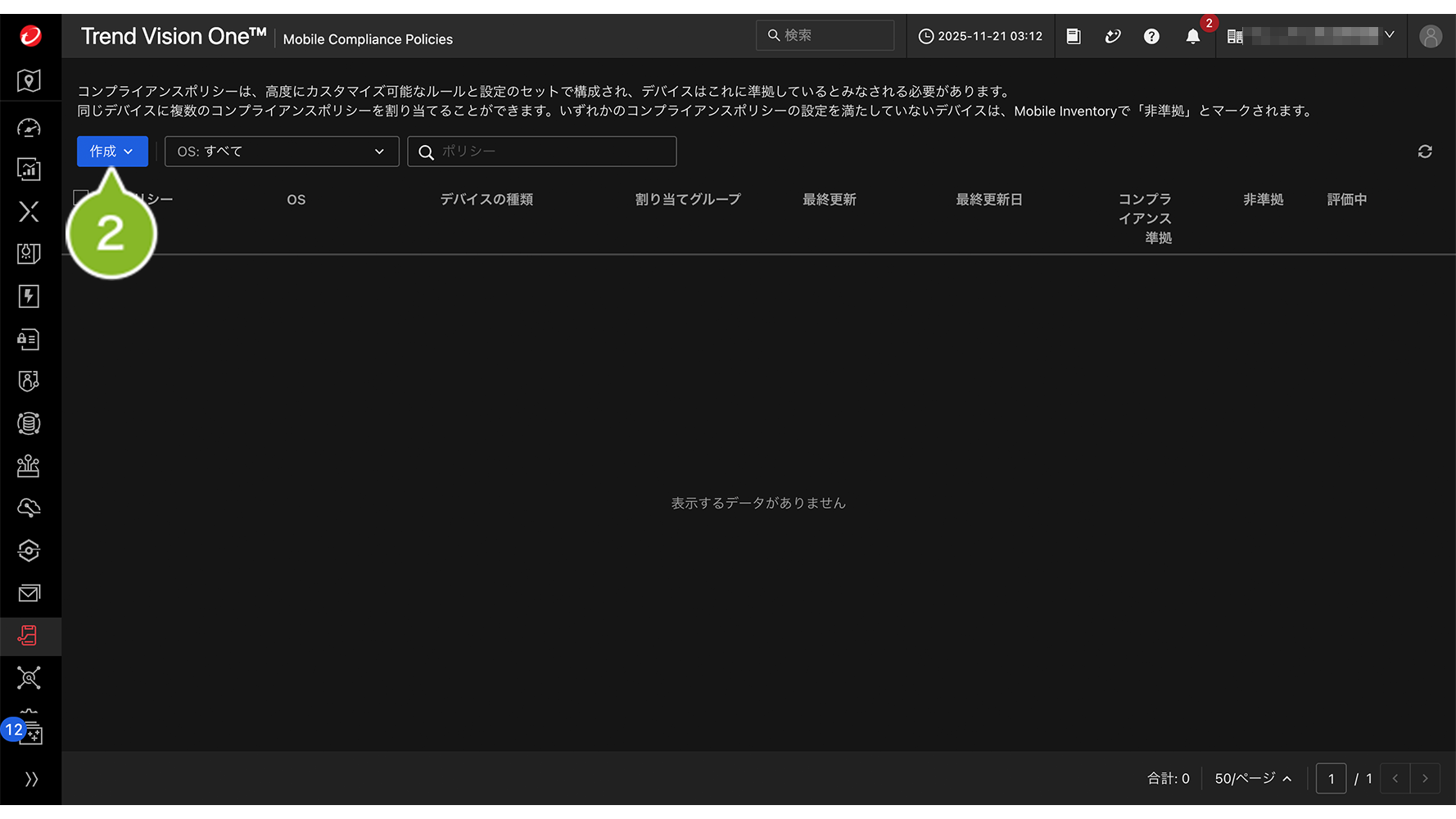Open the notifications bell icon
This screenshot has height=819, width=1456.
(1192, 36)
